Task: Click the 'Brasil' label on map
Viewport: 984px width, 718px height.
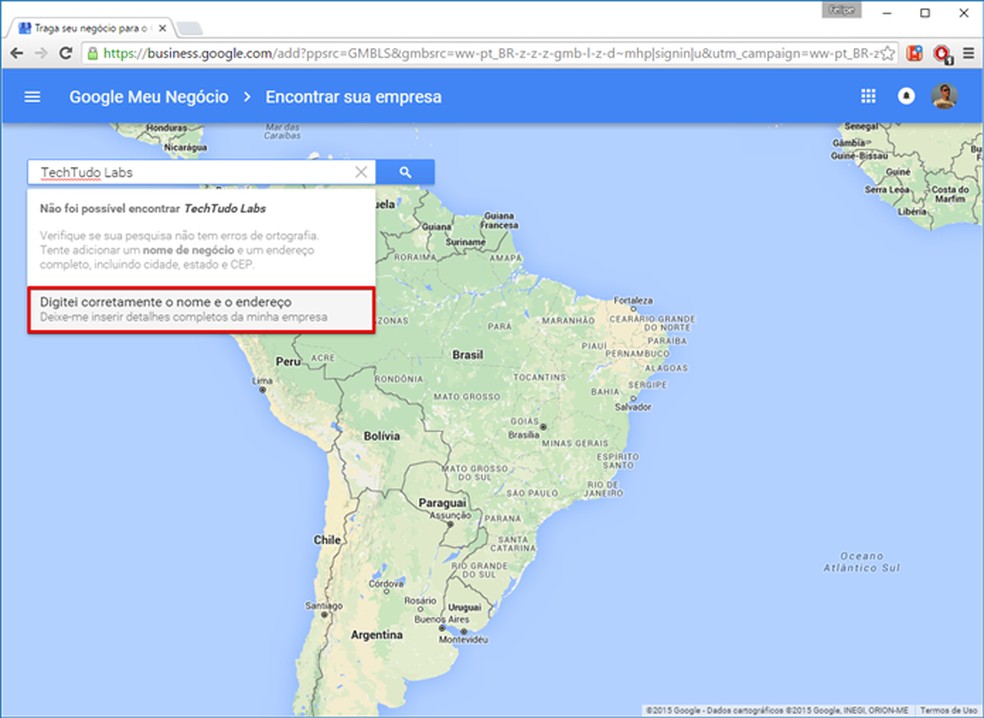Action: pyautogui.click(x=468, y=355)
